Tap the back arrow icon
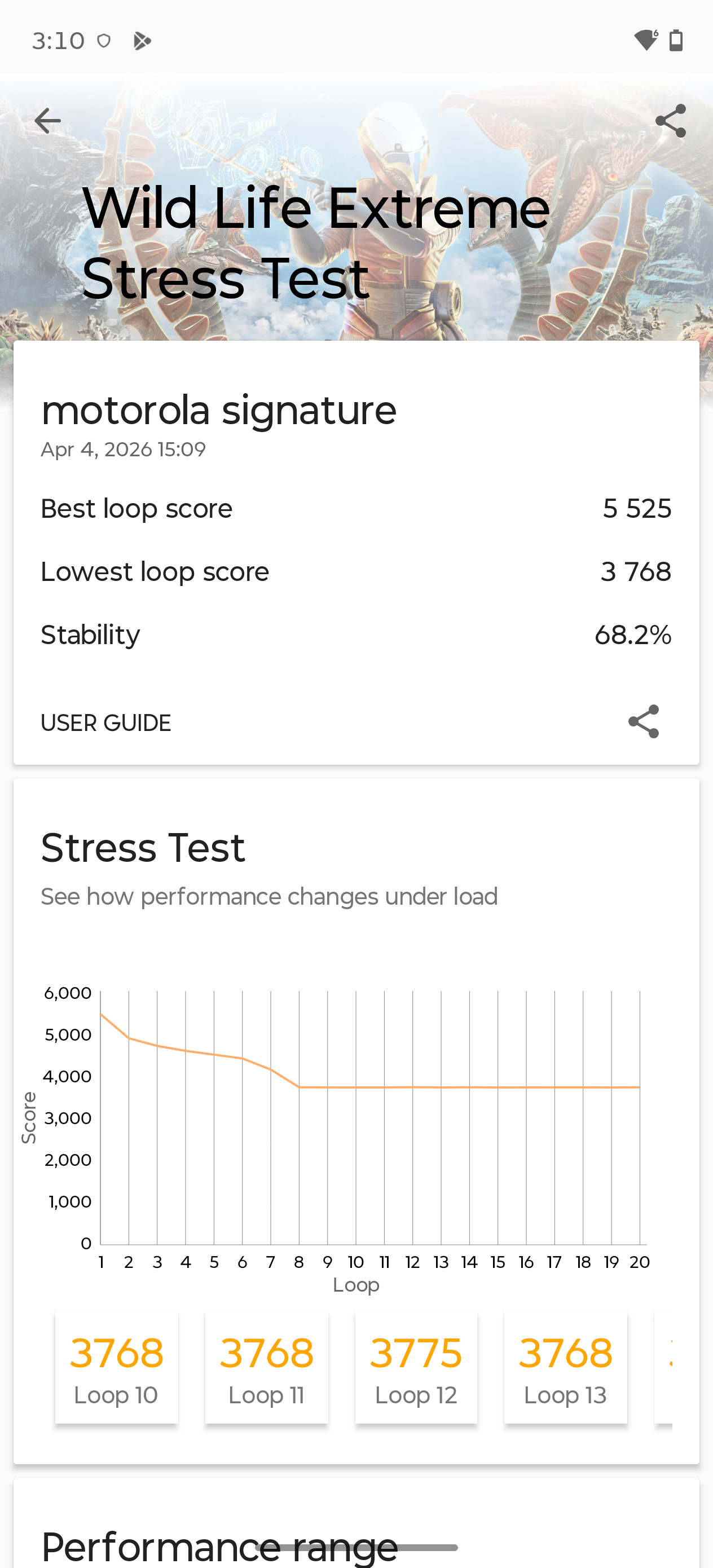 pos(47,121)
